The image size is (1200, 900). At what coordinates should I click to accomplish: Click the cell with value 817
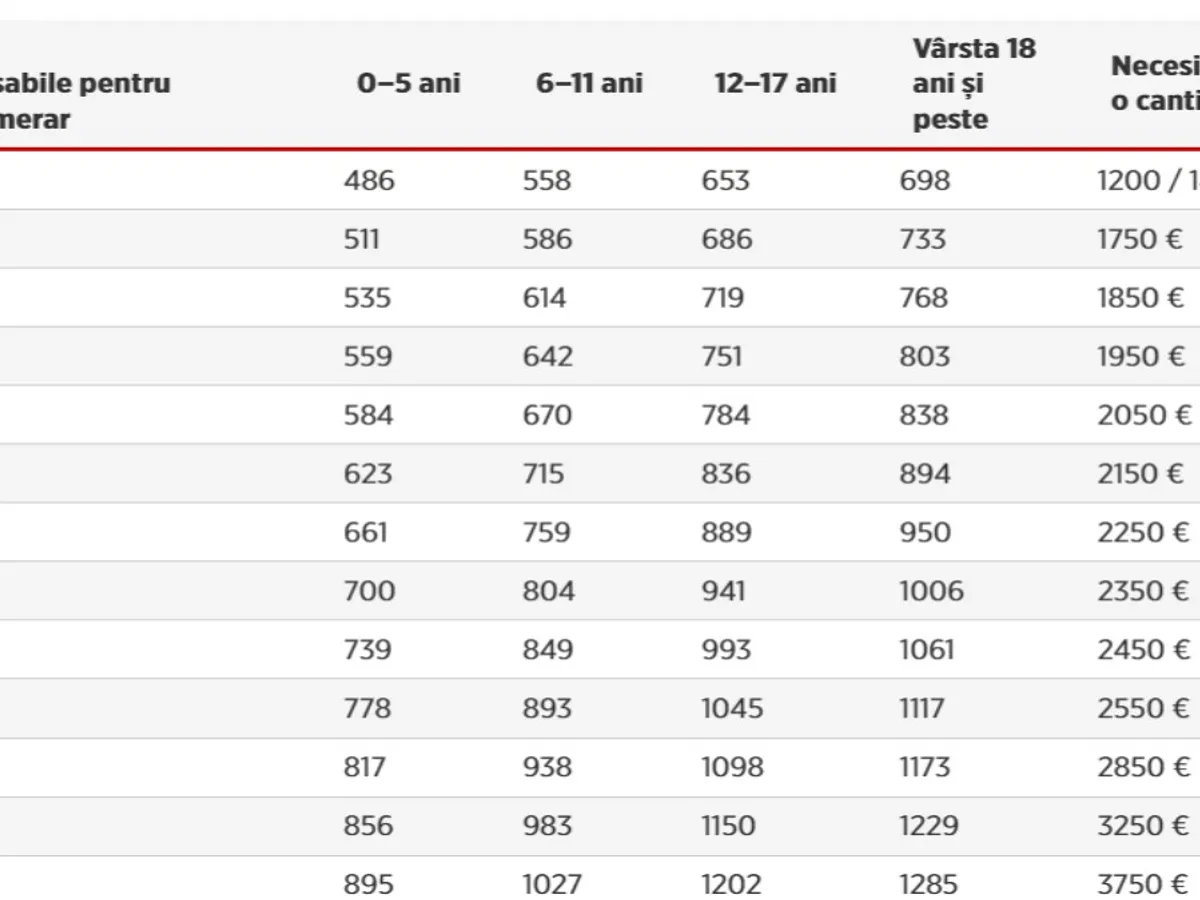tap(364, 767)
